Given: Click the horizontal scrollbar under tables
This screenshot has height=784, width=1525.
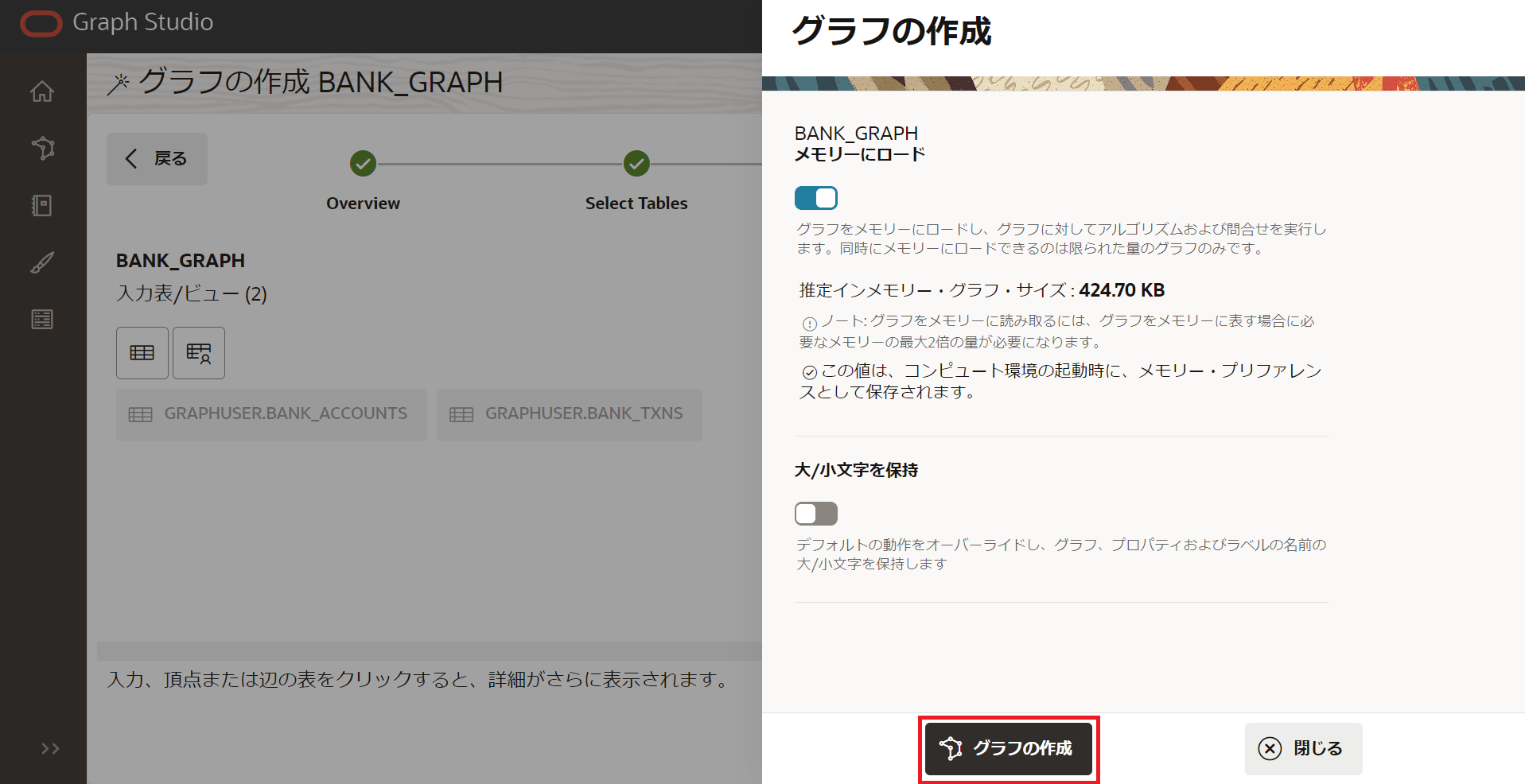Looking at the screenshot, I should (429, 651).
